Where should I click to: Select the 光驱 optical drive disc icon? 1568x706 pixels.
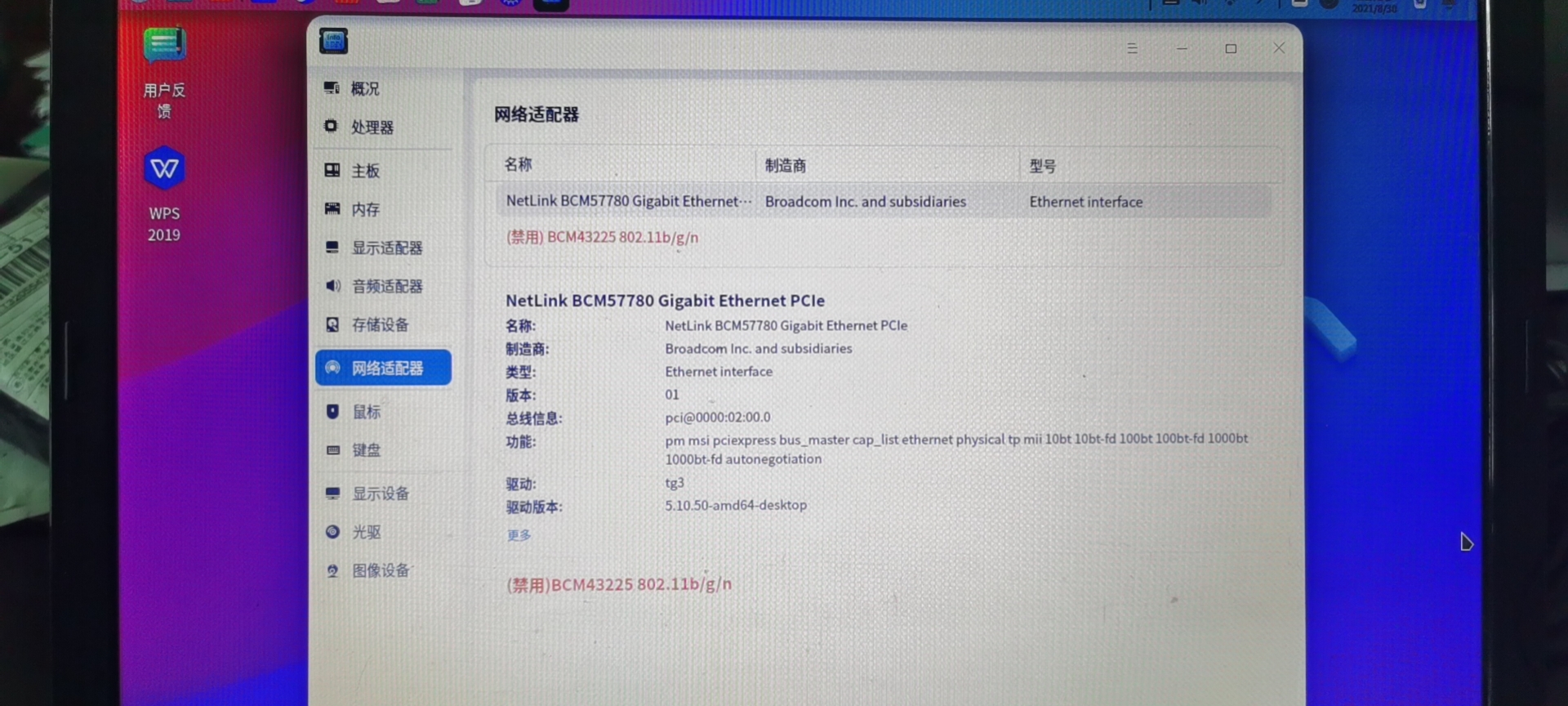(332, 531)
